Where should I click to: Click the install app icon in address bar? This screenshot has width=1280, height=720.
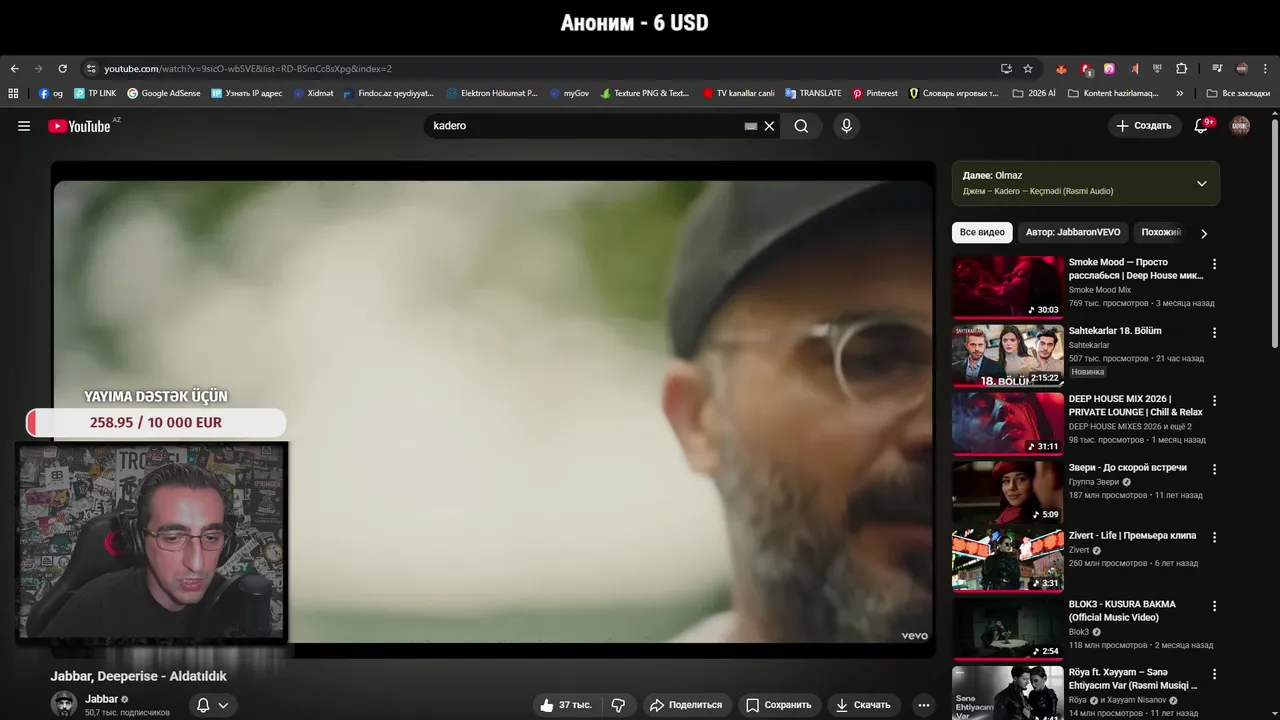pyautogui.click(x=1006, y=69)
